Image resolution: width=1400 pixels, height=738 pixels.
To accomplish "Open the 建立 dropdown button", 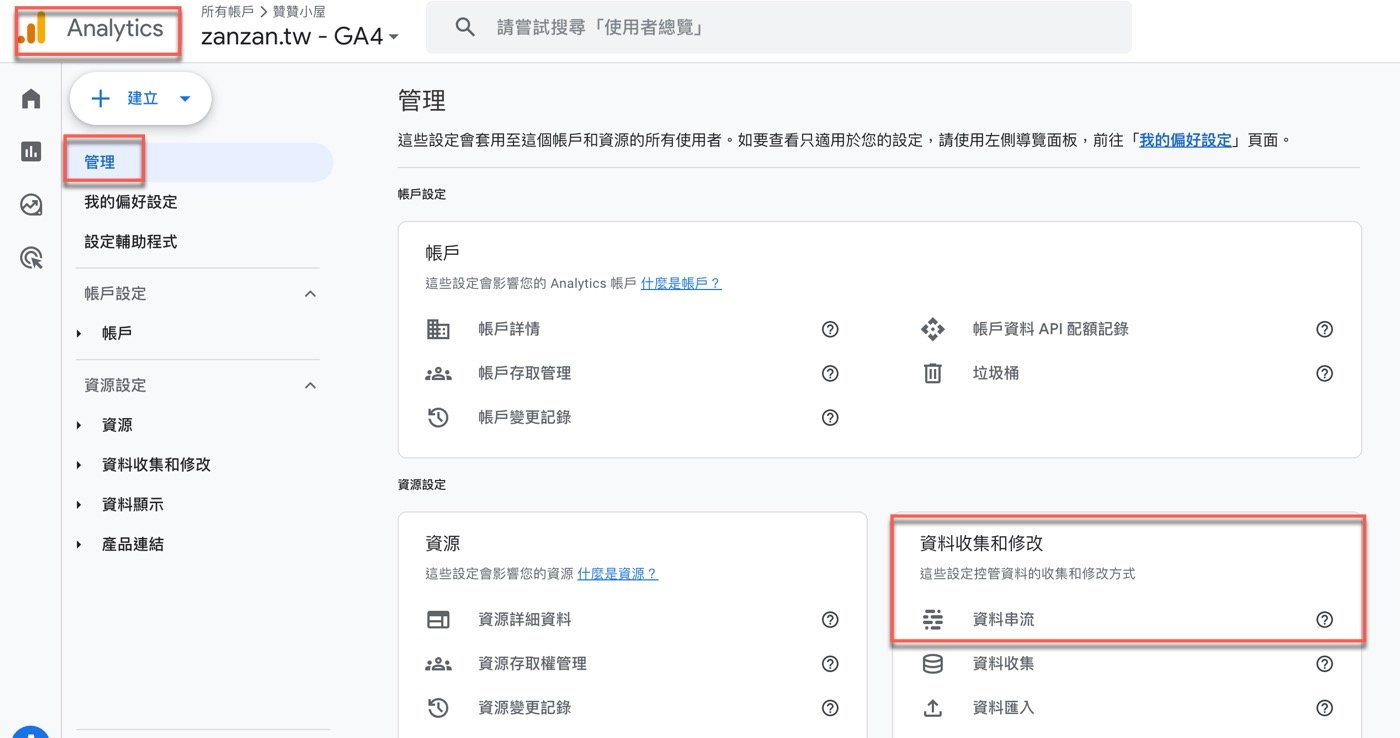I will point(140,98).
